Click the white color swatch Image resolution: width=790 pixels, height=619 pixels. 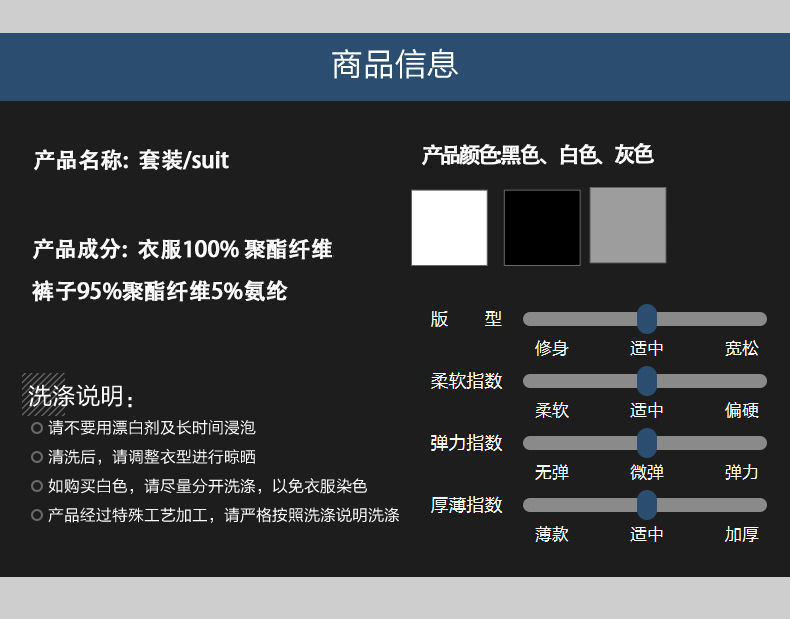tap(449, 228)
